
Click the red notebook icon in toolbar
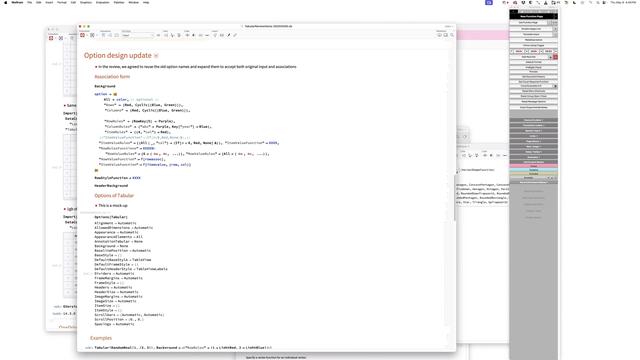point(82,36)
